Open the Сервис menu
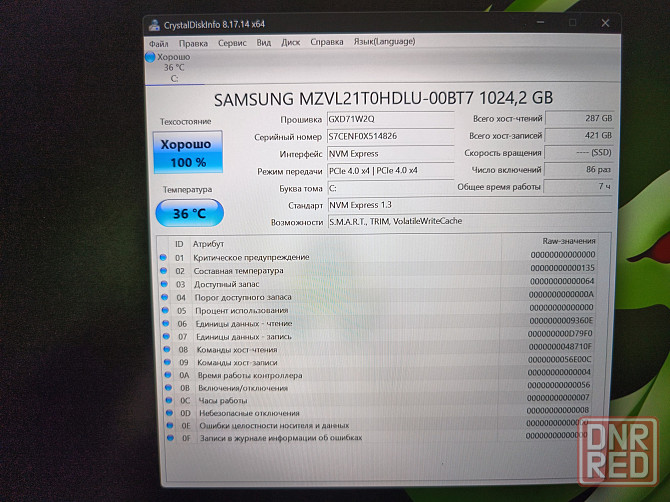The width and height of the screenshot is (670, 502). pos(232,43)
